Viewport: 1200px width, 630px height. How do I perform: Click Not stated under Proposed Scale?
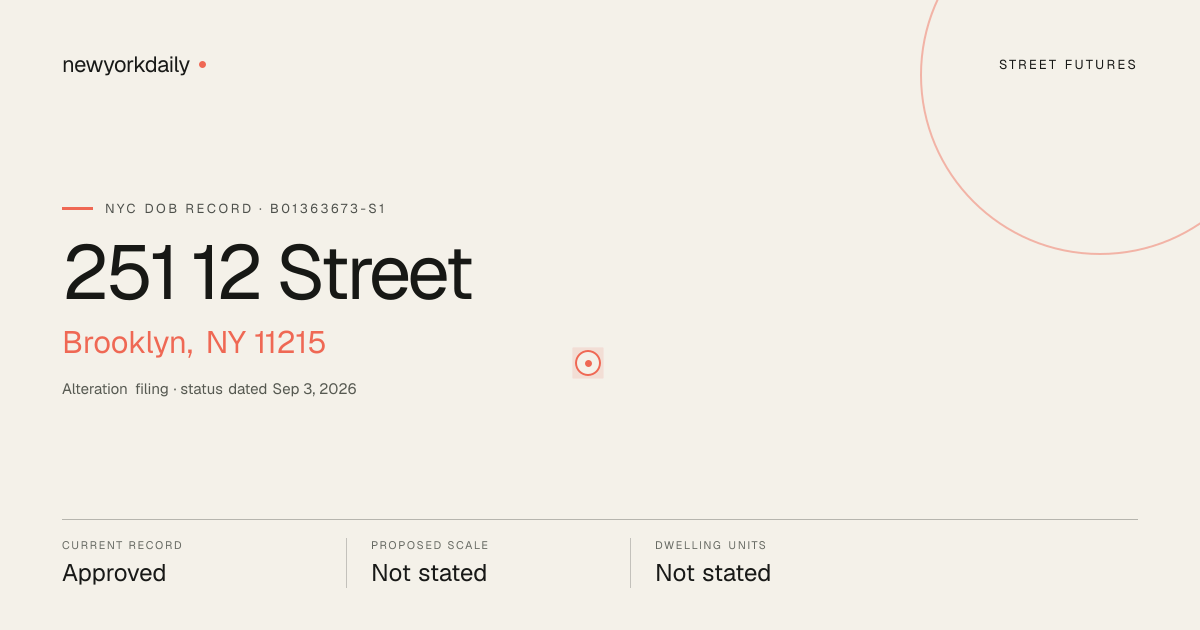coord(429,573)
